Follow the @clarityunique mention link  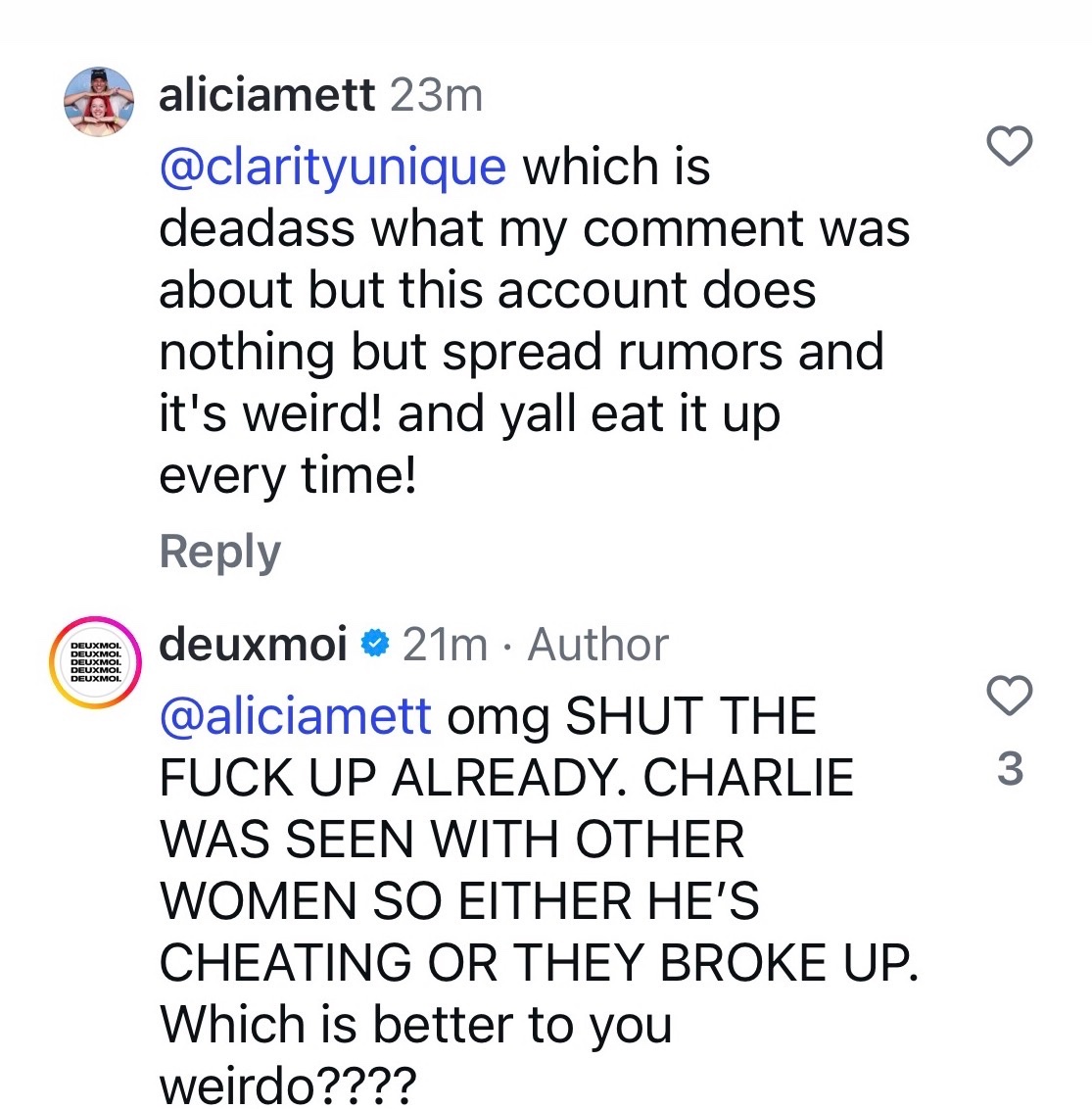332,169
